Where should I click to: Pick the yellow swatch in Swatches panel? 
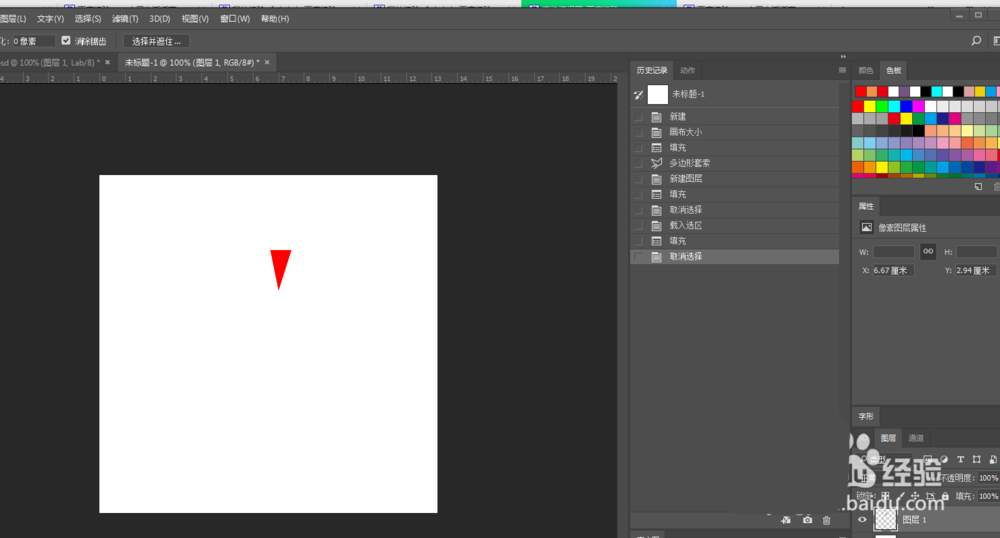870,105
